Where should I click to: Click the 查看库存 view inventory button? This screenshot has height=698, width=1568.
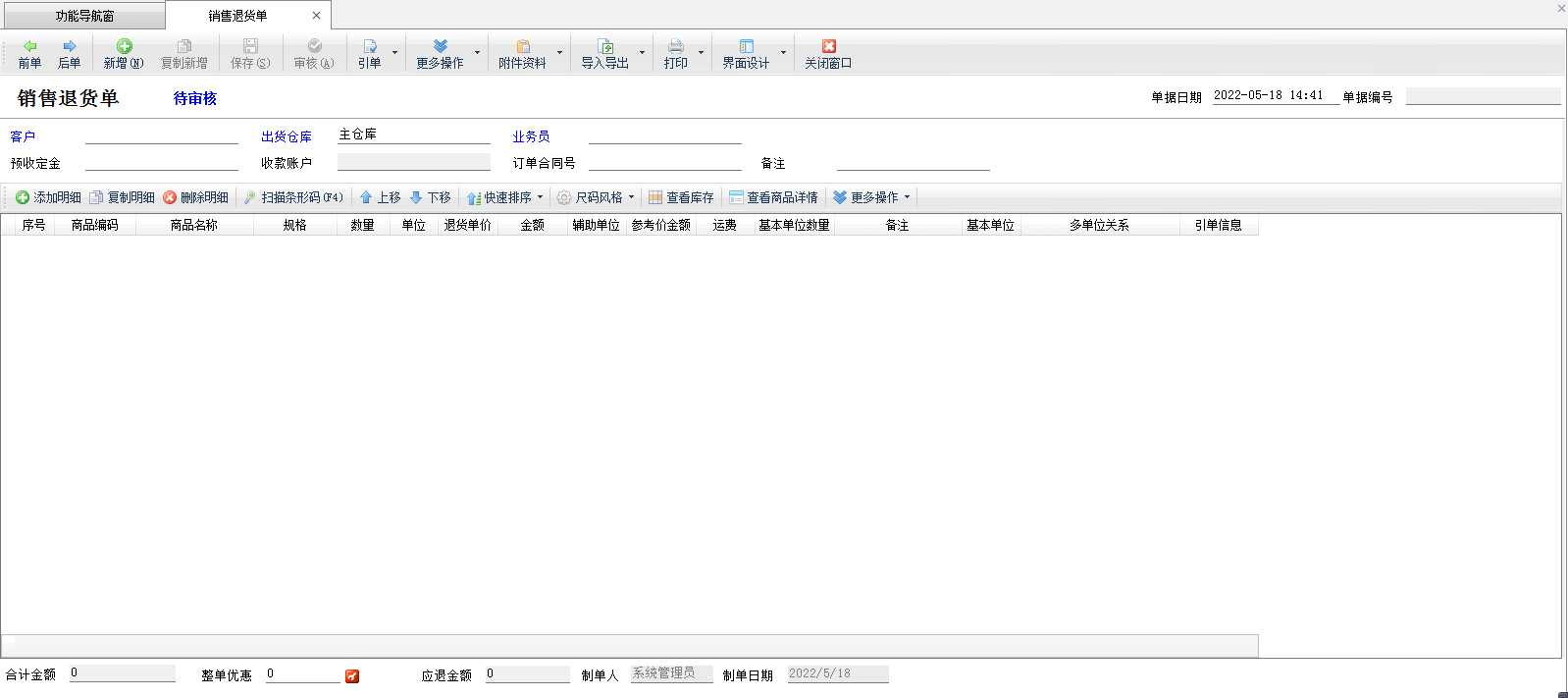click(682, 197)
